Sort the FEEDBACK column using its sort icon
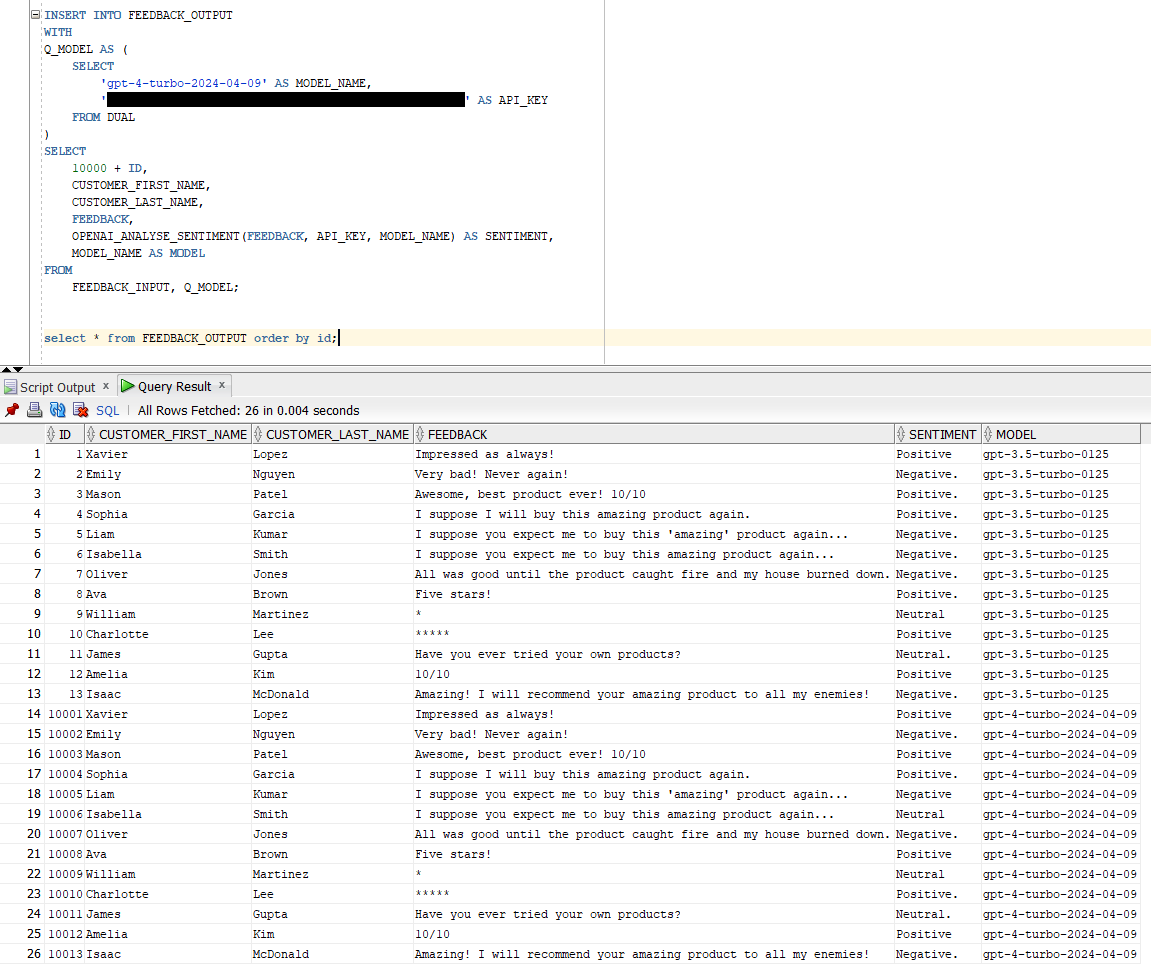 pos(417,433)
